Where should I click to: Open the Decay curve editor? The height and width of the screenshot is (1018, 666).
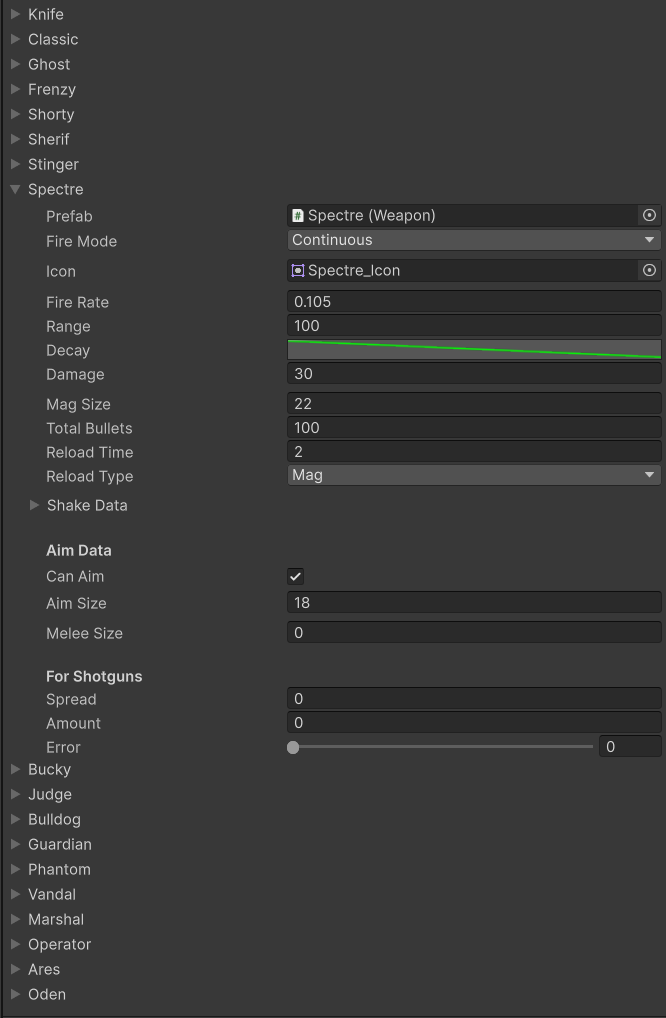pos(475,349)
